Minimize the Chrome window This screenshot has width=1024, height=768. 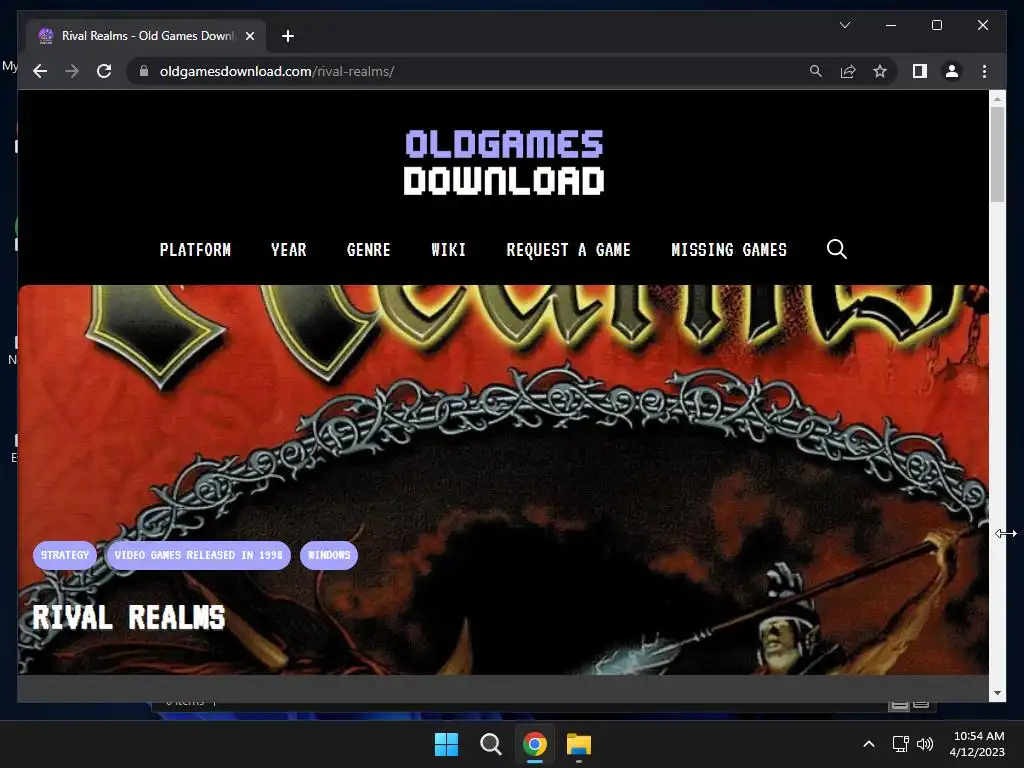(x=891, y=25)
